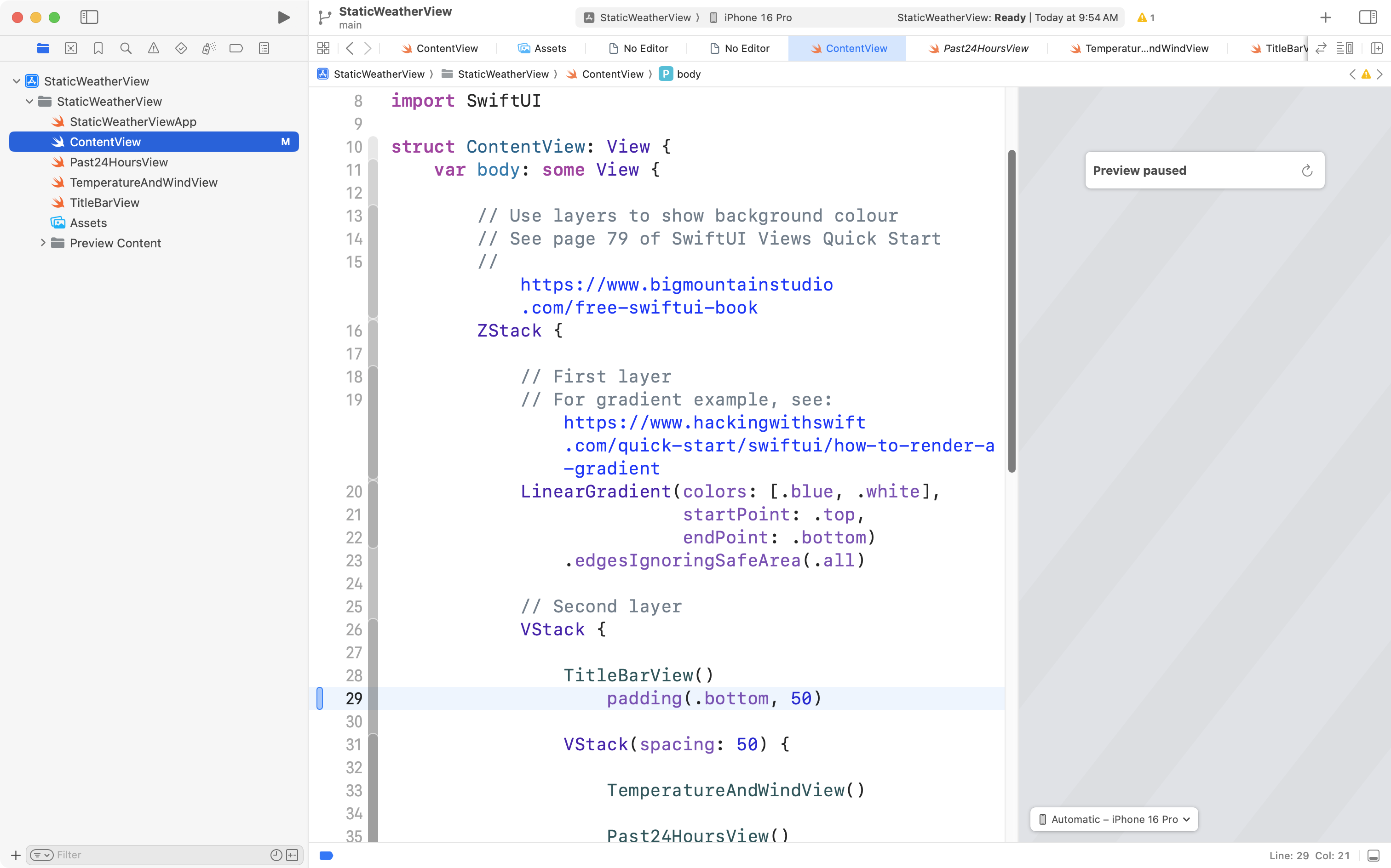1391x868 pixels.
Task: Toggle the debug area at bottom right
Action: point(1373,856)
